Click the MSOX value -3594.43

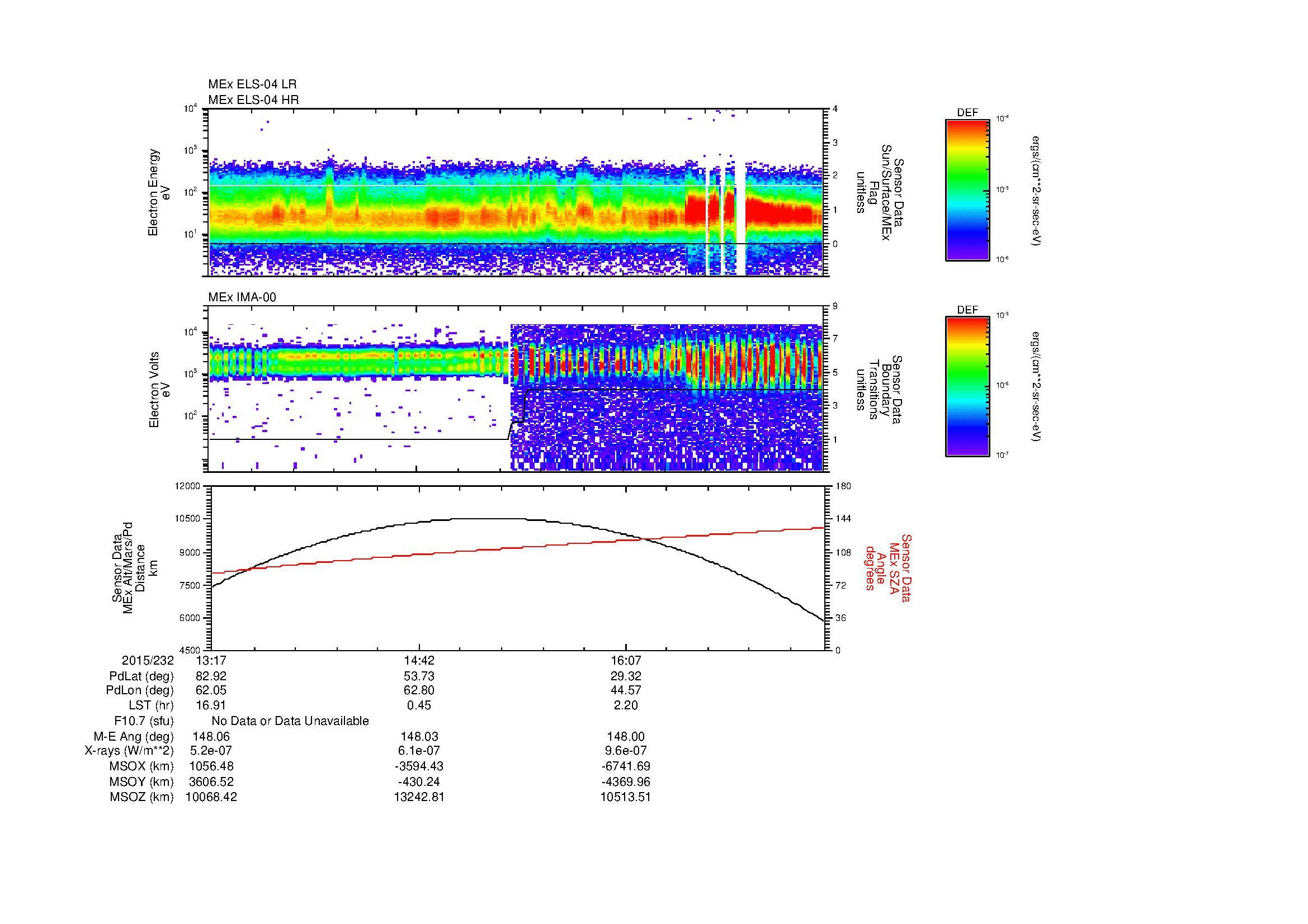point(419,766)
